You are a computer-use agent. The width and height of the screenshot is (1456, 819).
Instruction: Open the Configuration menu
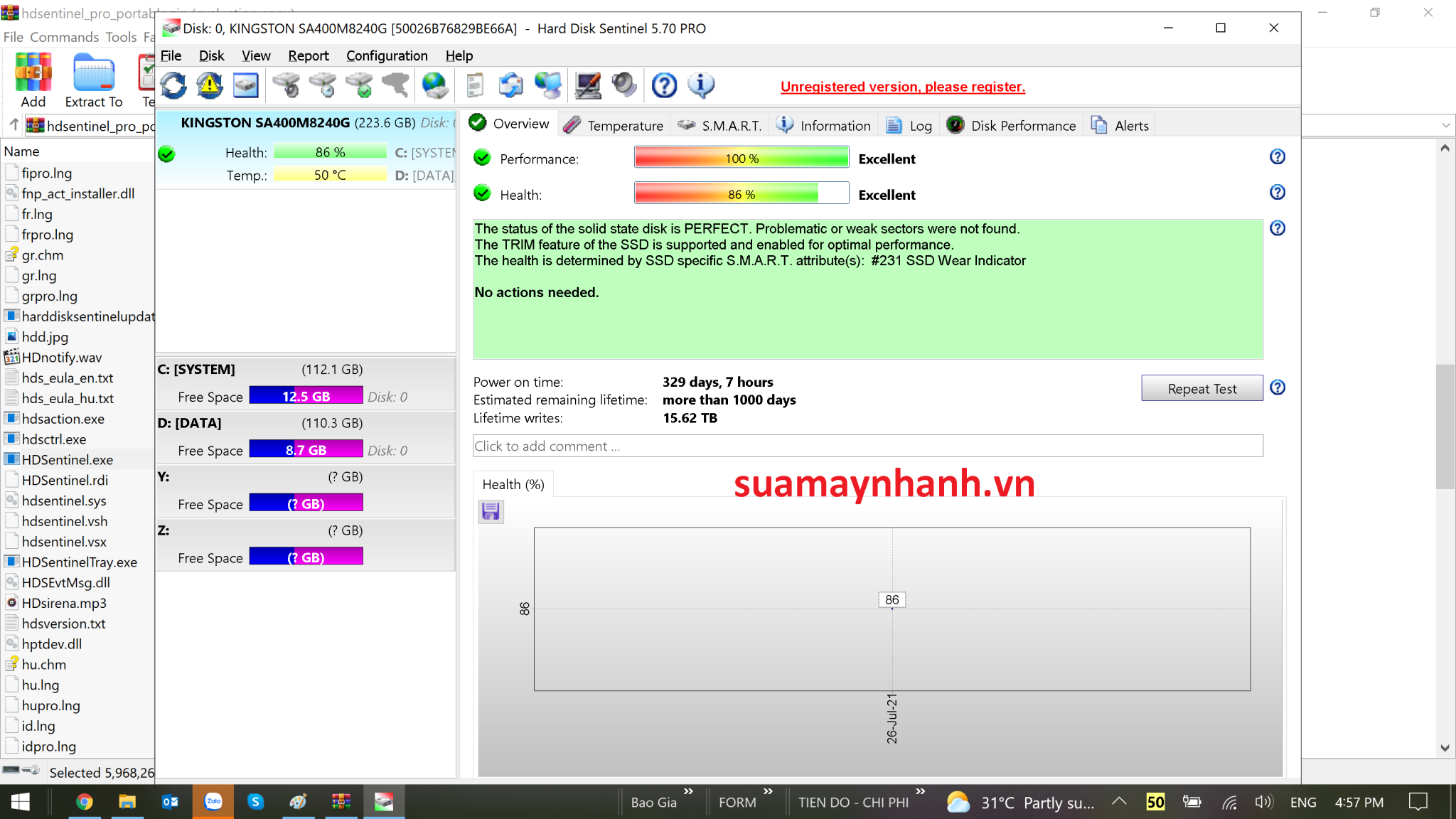[387, 55]
